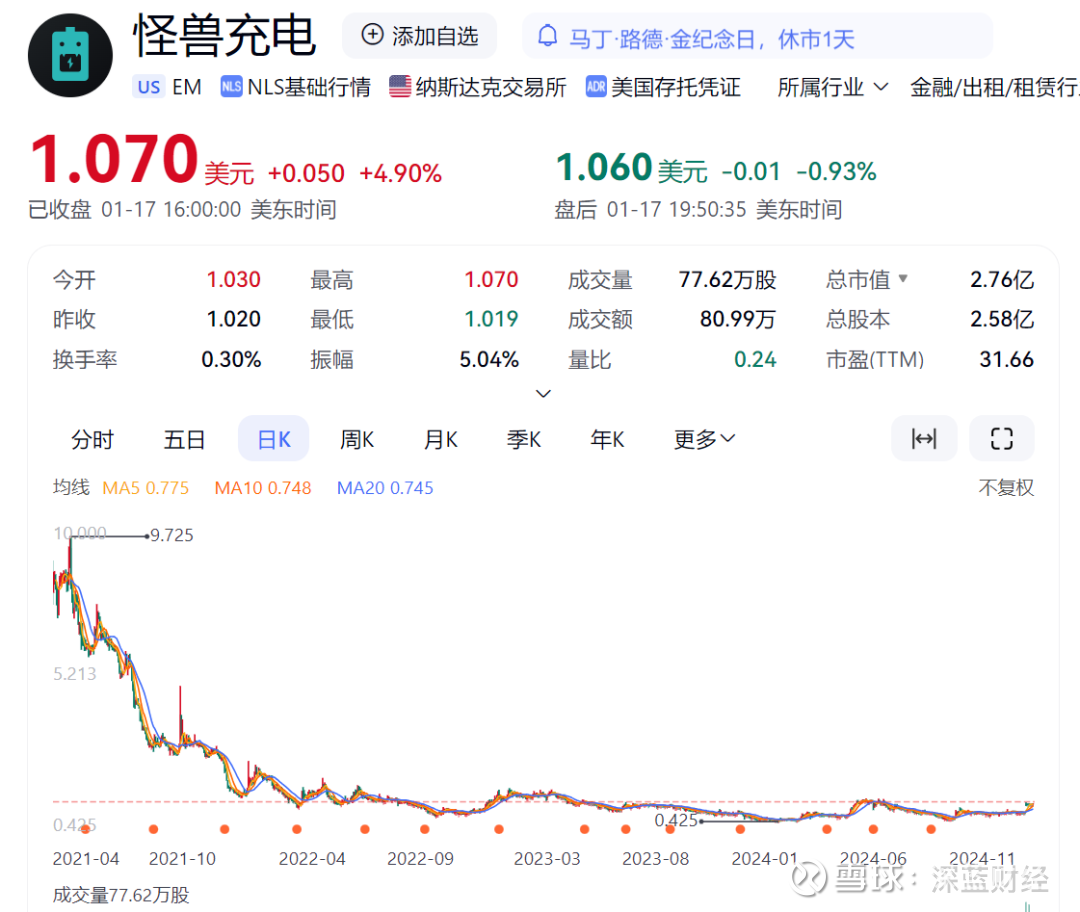Click the US flag exchange icon
1080x912 pixels.
point(400,87)
